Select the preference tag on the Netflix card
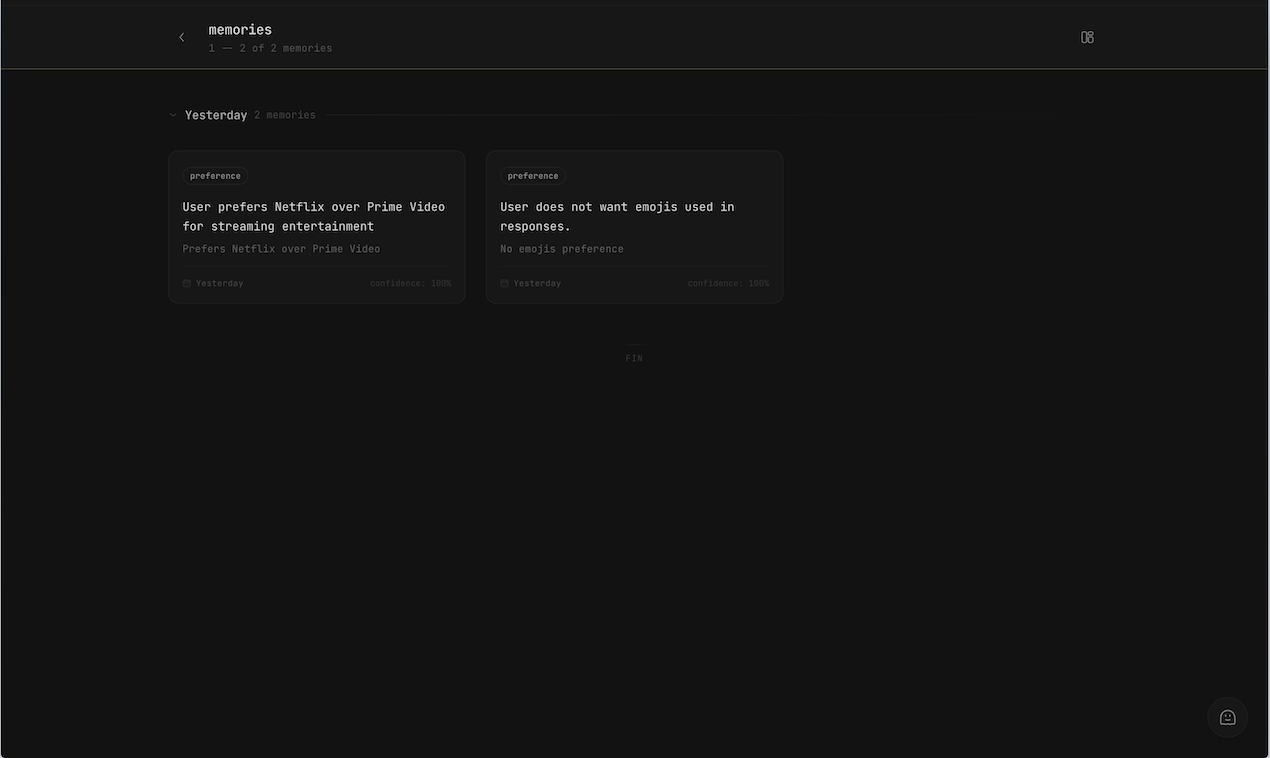 (214, 175)
